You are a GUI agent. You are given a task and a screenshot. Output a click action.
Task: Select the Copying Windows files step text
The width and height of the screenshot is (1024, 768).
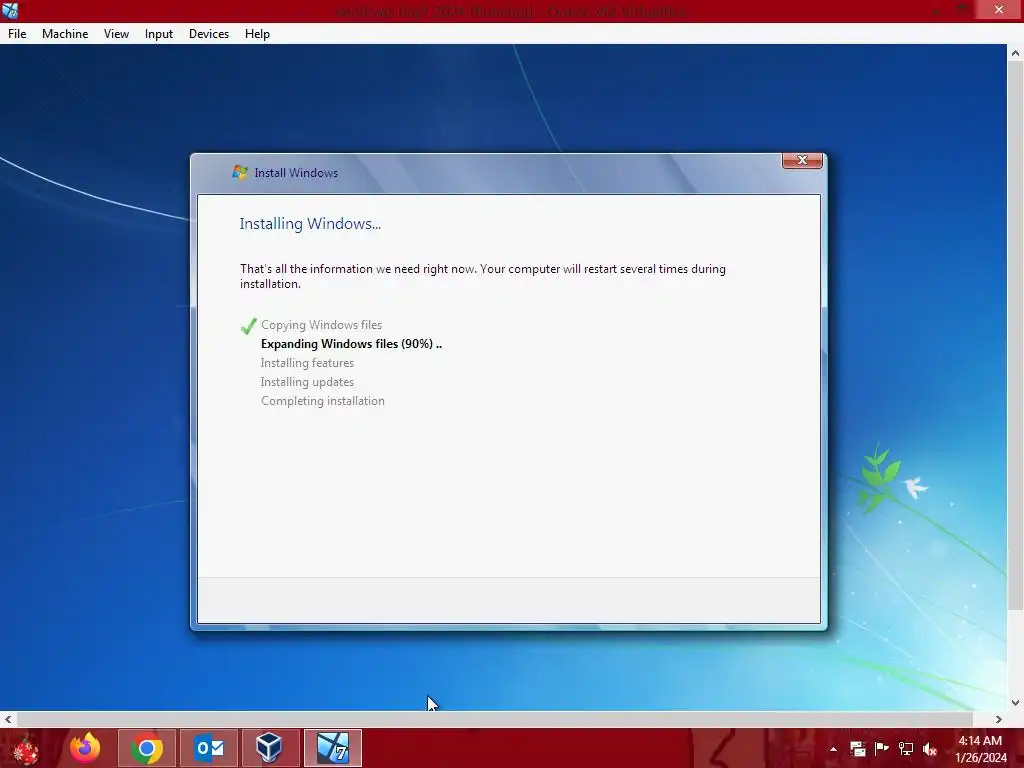[x=321, y=325]
